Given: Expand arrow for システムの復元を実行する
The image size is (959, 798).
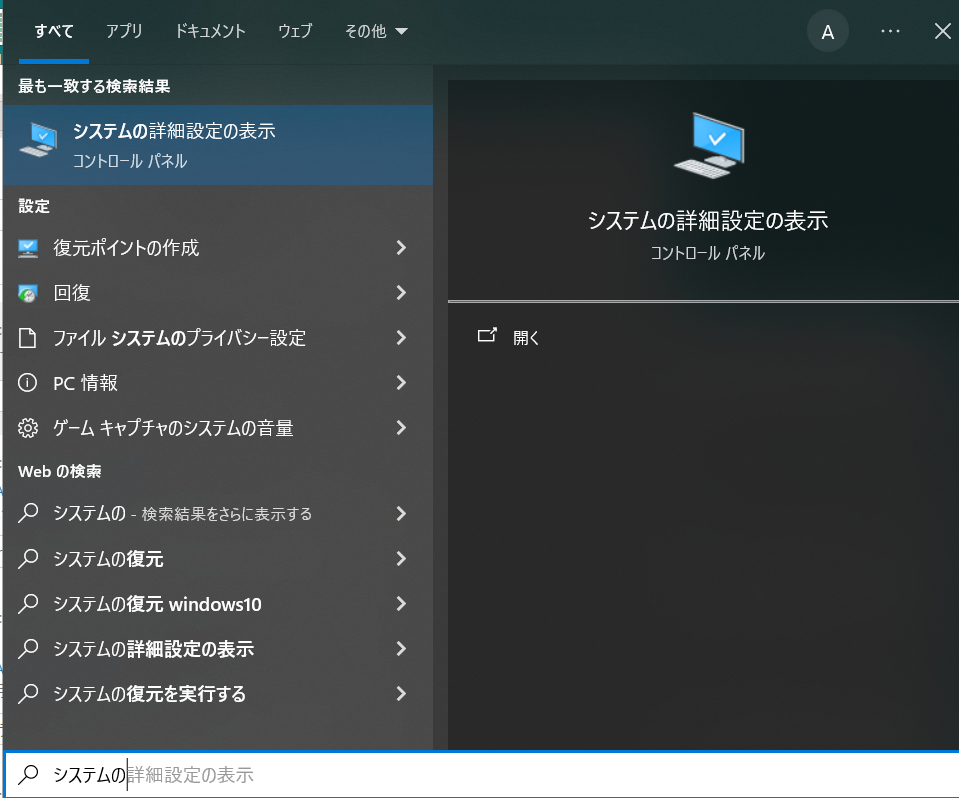Looking at the screenshot, I should 401,693.
